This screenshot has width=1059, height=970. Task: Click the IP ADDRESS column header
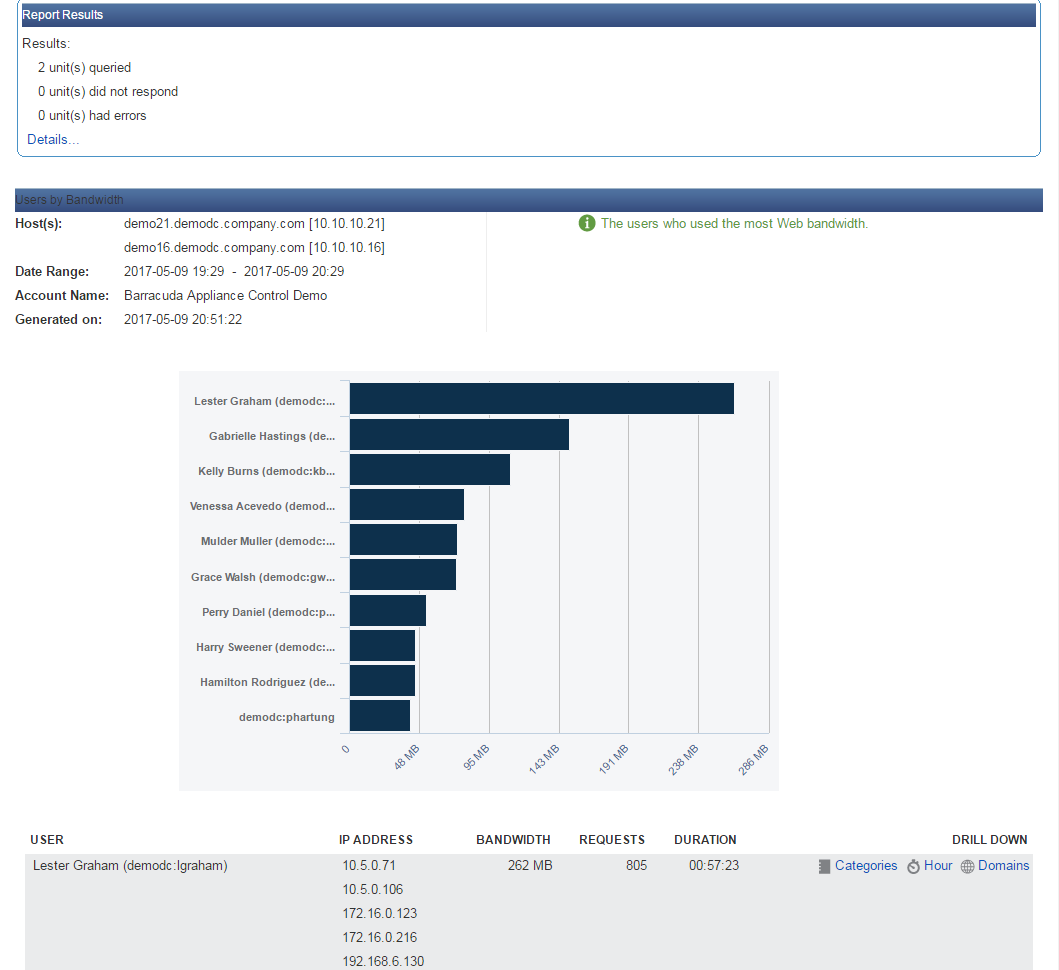click(x=376, y=840)
